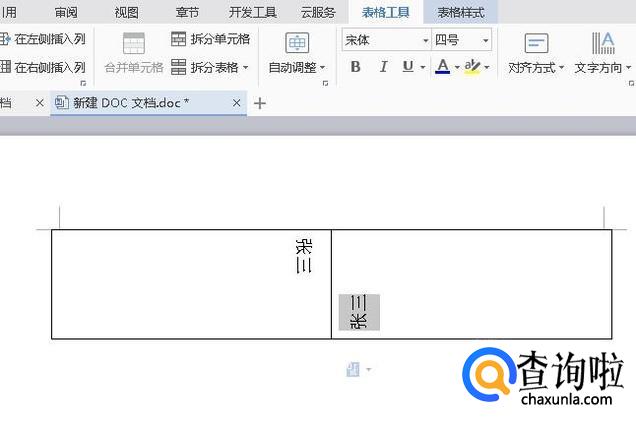Screen dimensions: 636x430
Task: Click the font color A button
Action: coord(443,67)
